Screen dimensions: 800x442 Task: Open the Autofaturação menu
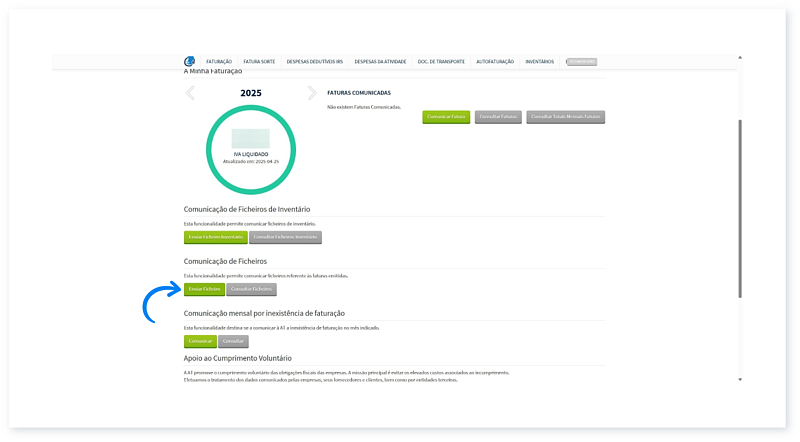[495, 62]
